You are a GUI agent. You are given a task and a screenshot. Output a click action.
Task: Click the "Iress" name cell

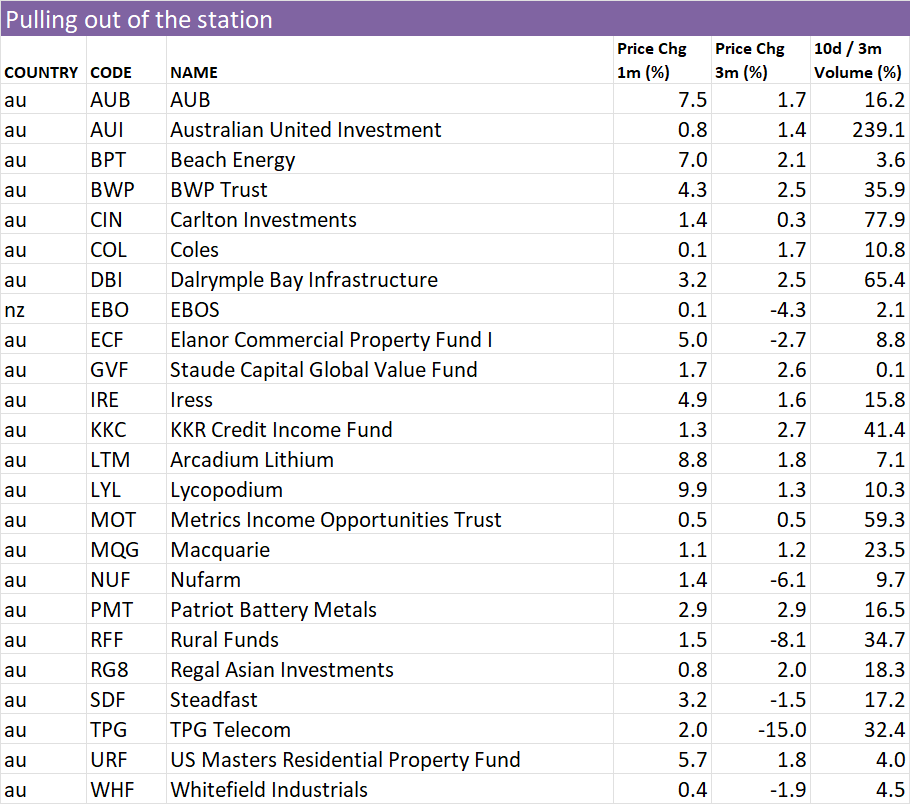coord(192,400)
